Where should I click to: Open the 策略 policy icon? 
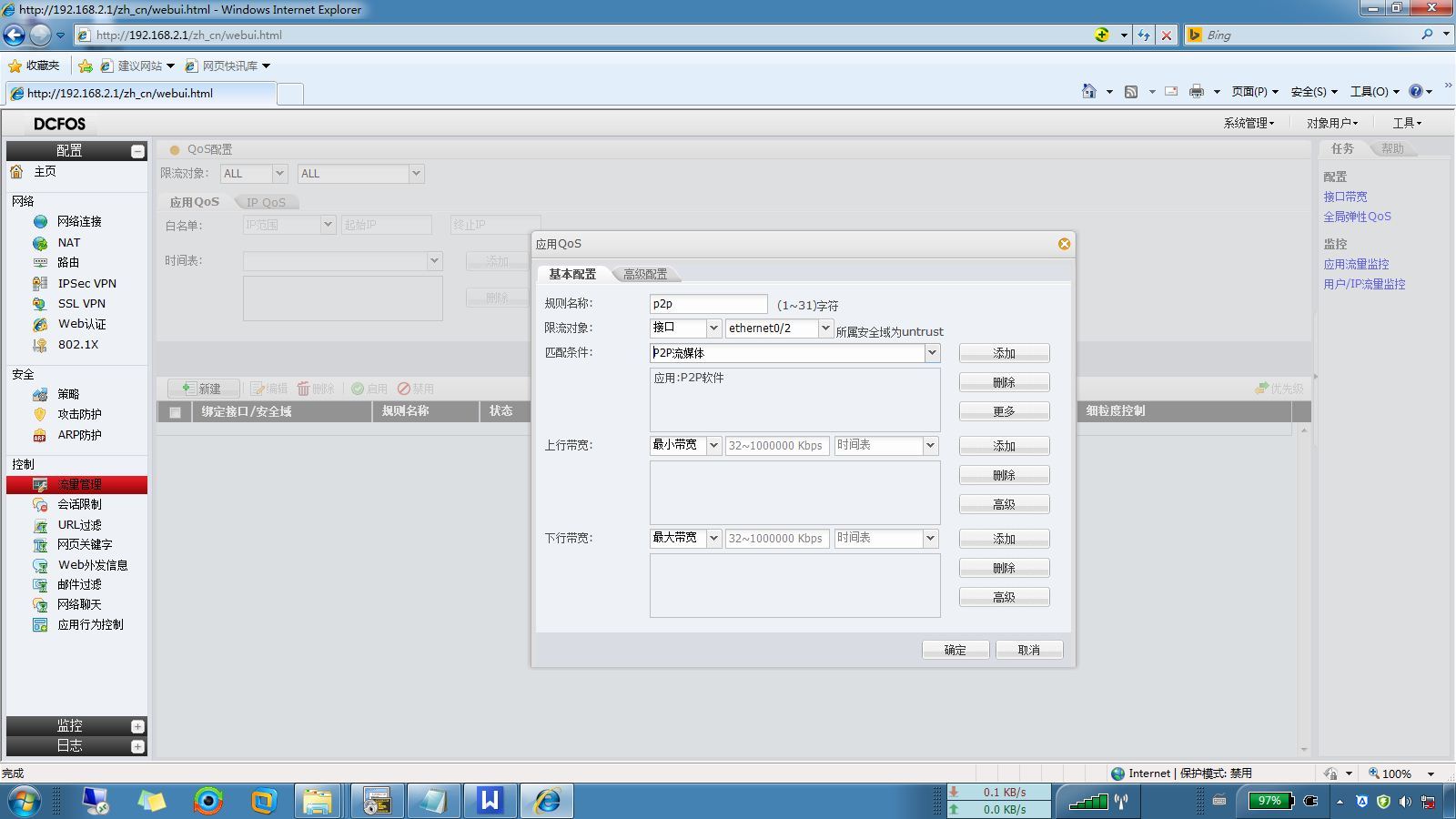tap(40, 394)
